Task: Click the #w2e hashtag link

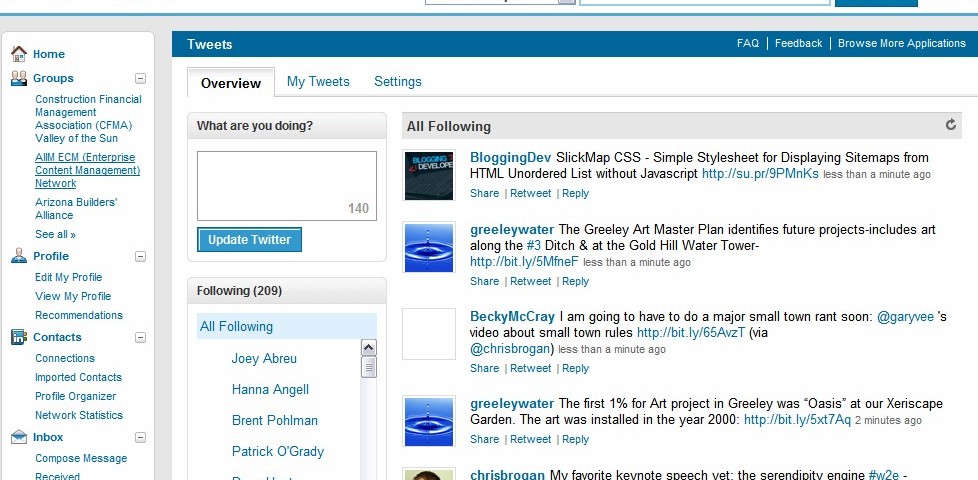Action: point(884,475)
